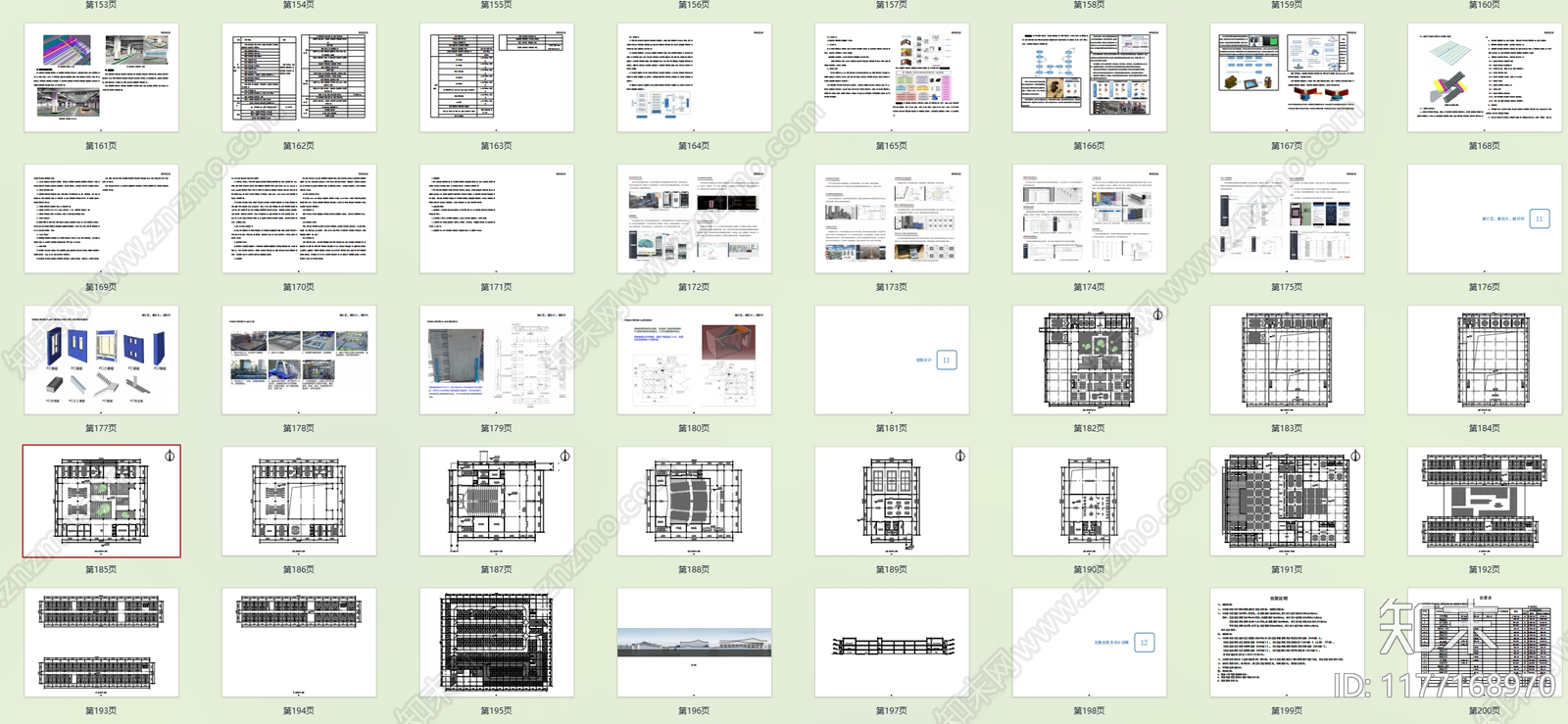Select the page 199 text thumbnail
This screenshot has height=724, width=1568.
click(x=1288, y=643)
